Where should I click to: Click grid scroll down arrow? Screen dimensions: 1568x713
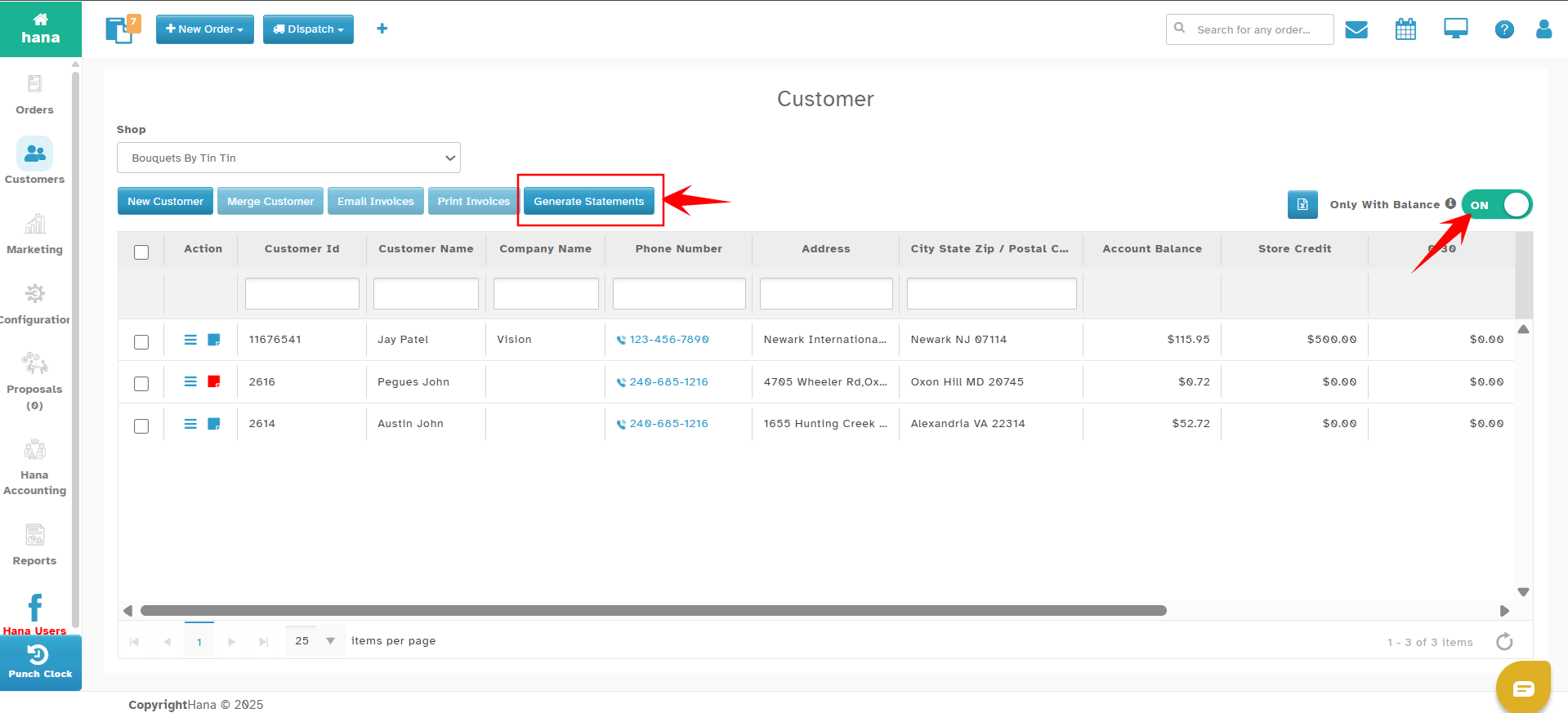pos(1523,592)
